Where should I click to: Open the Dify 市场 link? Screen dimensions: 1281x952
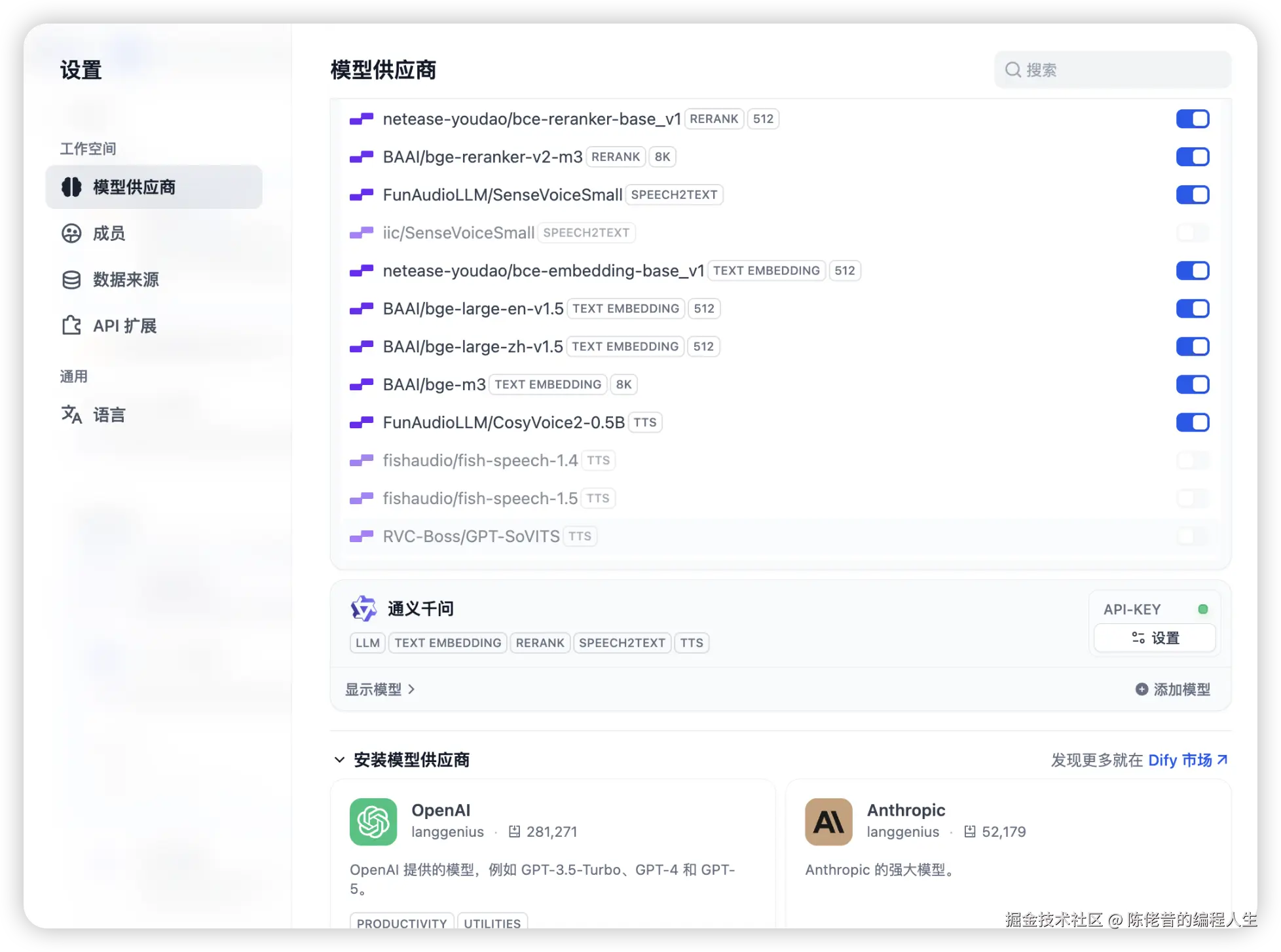pyautogui.click(x=1187, y=760)
